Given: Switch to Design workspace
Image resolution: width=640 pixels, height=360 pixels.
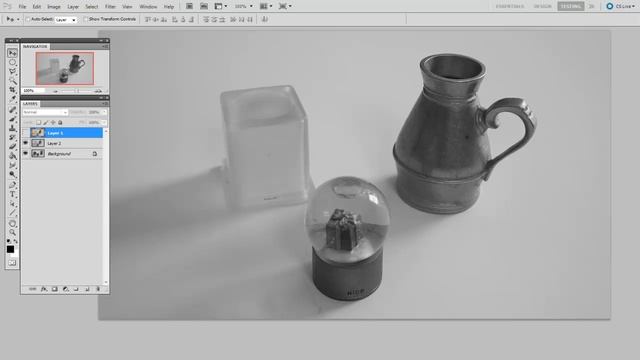Looking at the screenshot, I should click(x=542, y=6).
